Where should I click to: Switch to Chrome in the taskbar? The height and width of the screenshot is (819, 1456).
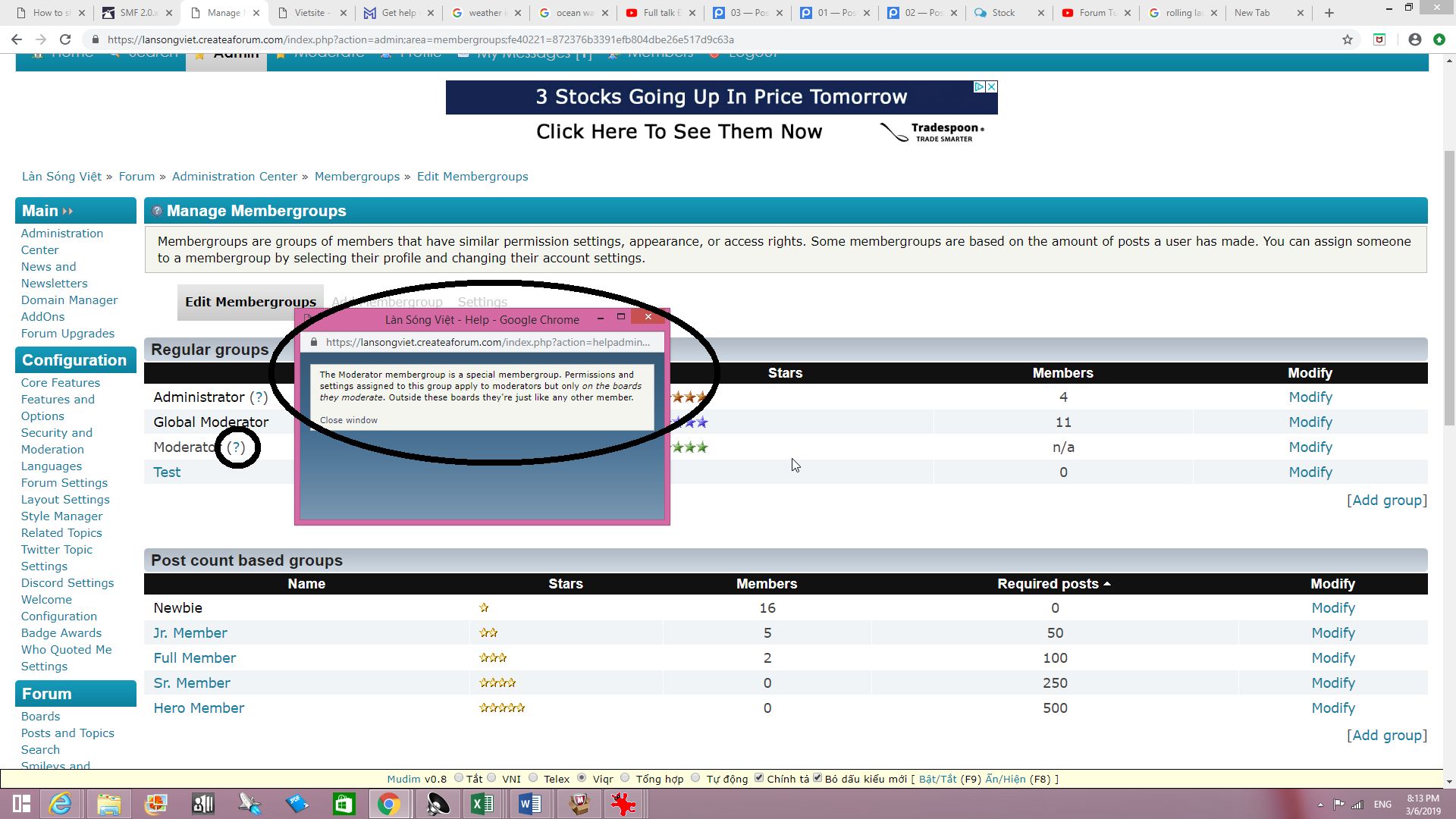click(x=389, y=804)
